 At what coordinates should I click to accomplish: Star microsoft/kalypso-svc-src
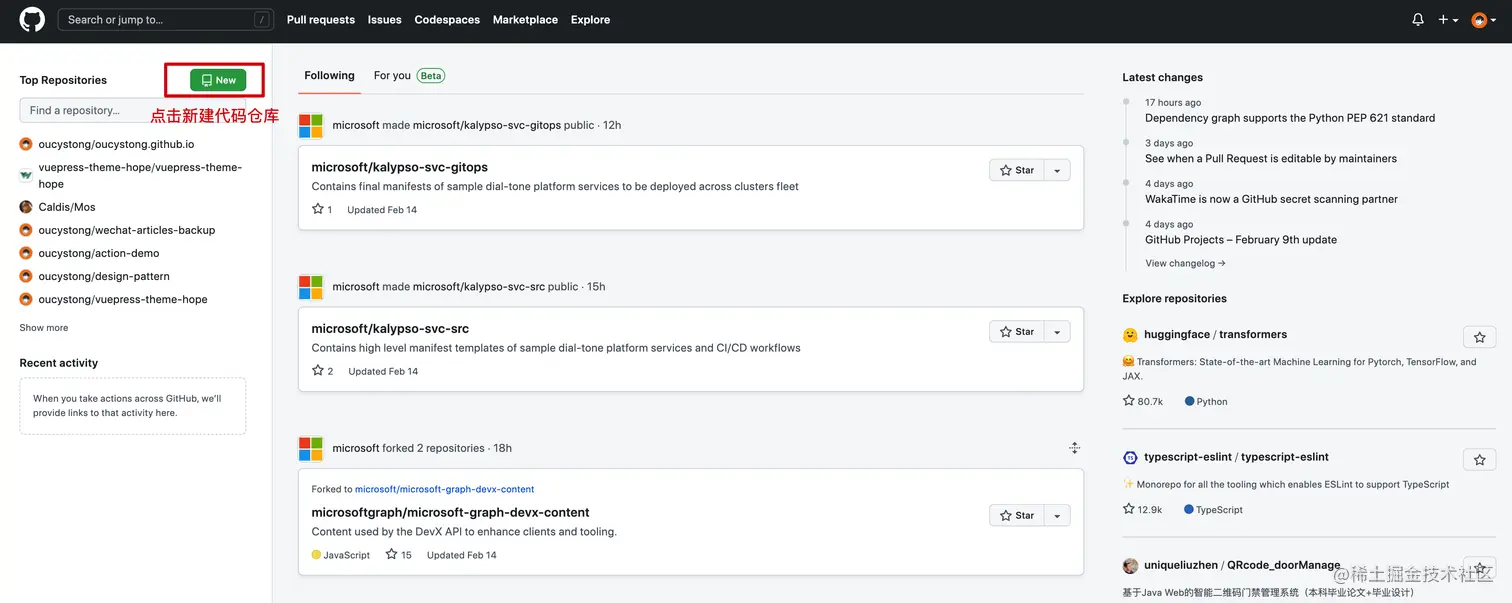pyautogui.click(x=1016, y=331)
